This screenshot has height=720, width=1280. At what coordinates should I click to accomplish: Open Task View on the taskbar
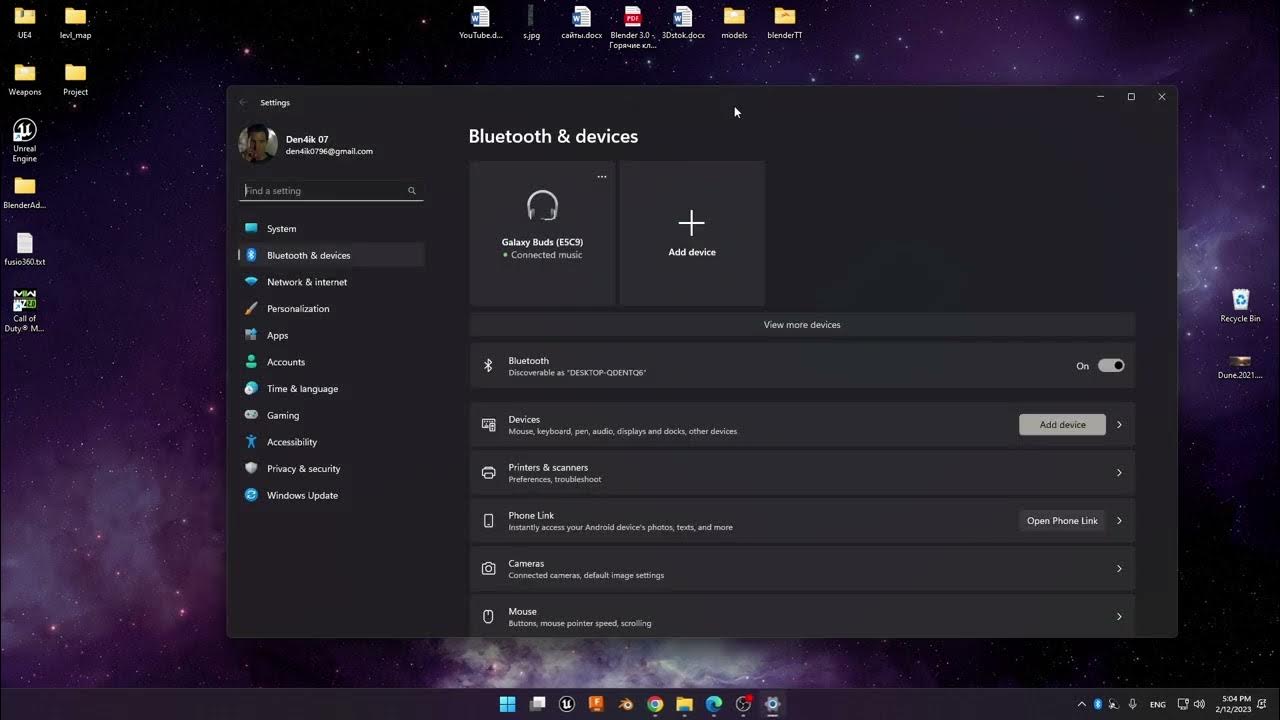537,704
